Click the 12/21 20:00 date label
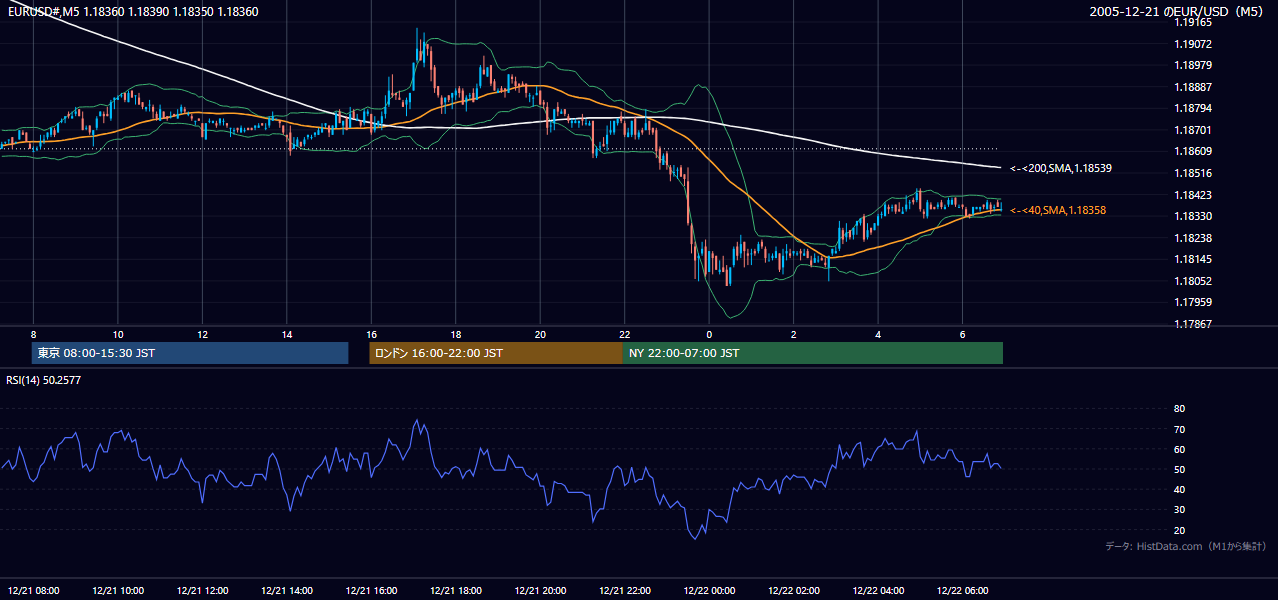Image resolution: width=1278 pixels, height=600 pixels. [x=540, y=590]
